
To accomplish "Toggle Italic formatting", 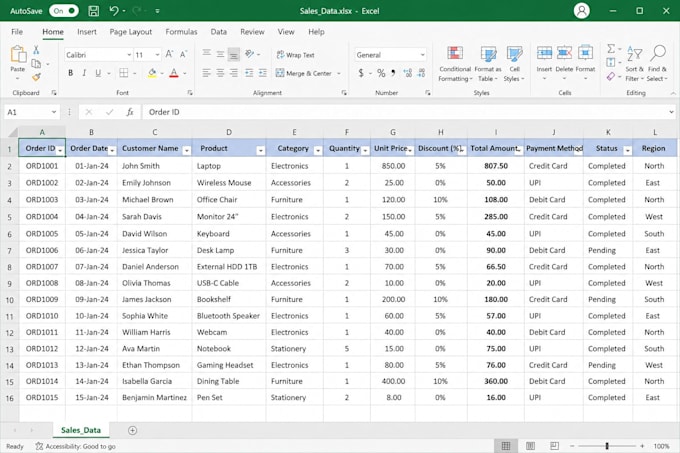I will tap(84, 73).
